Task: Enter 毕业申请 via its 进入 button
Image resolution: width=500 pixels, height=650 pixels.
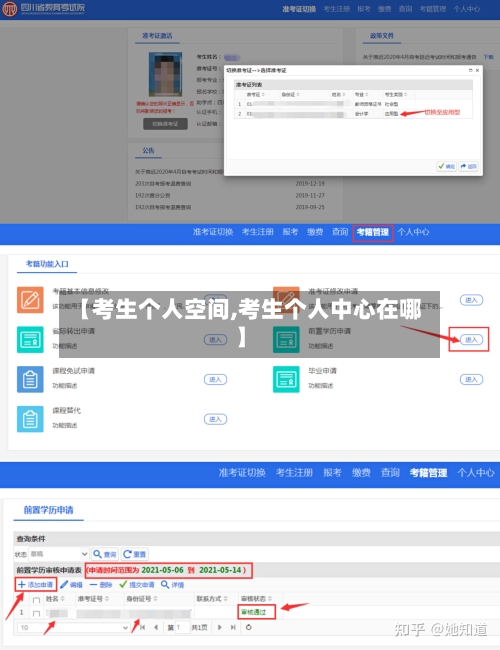Action: [x=471, y=379]
